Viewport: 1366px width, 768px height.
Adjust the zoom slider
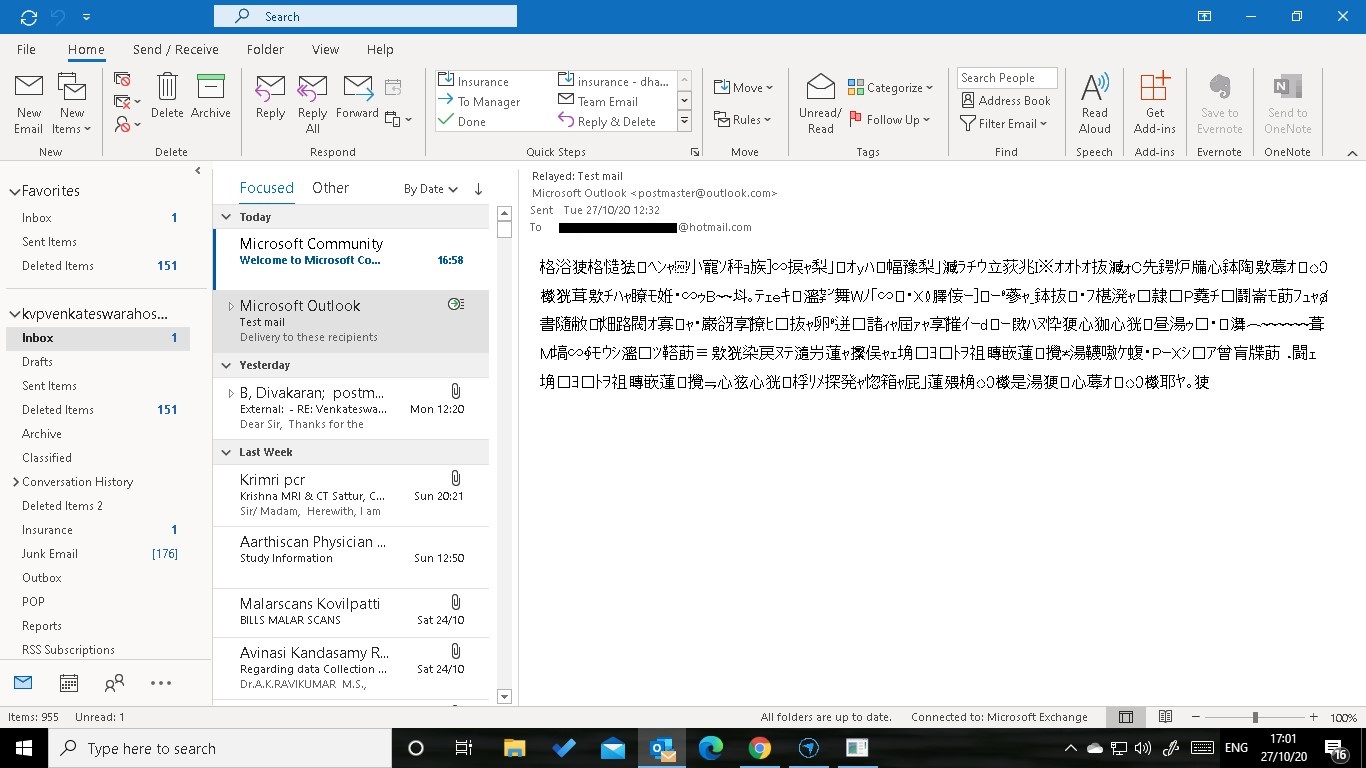click(x=1255, y=717)
